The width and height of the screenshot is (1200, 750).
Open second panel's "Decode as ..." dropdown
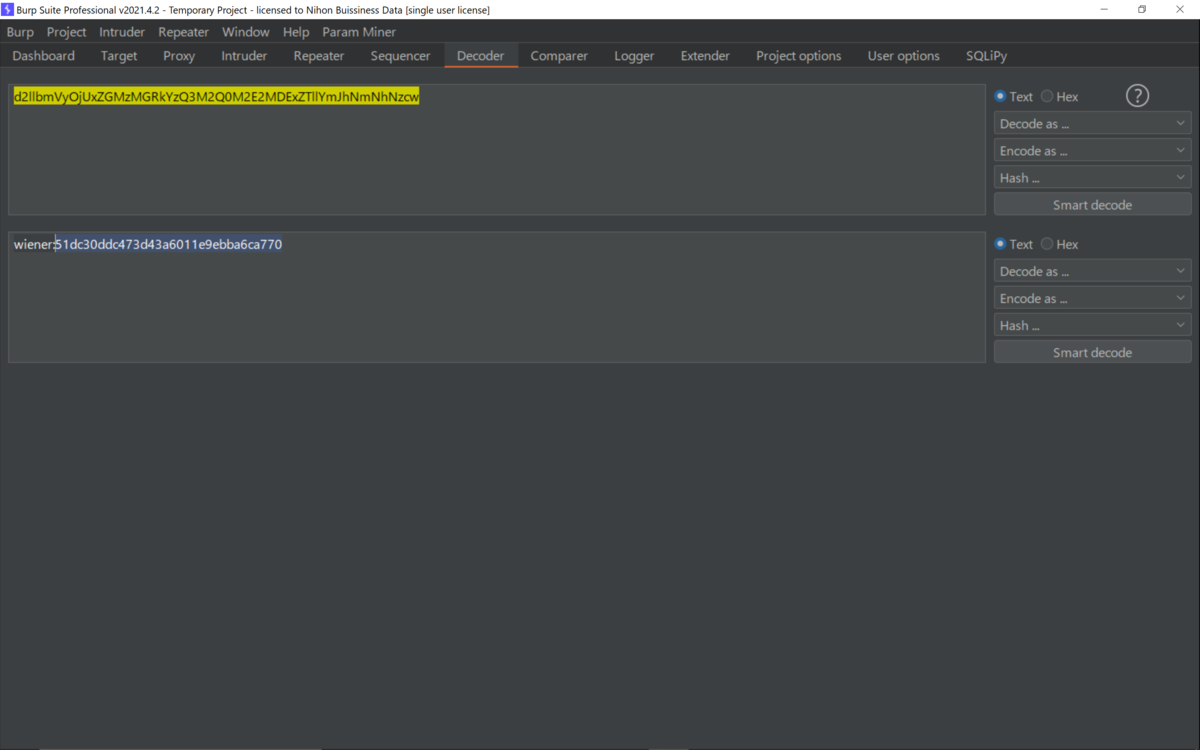click(1092, 271)
